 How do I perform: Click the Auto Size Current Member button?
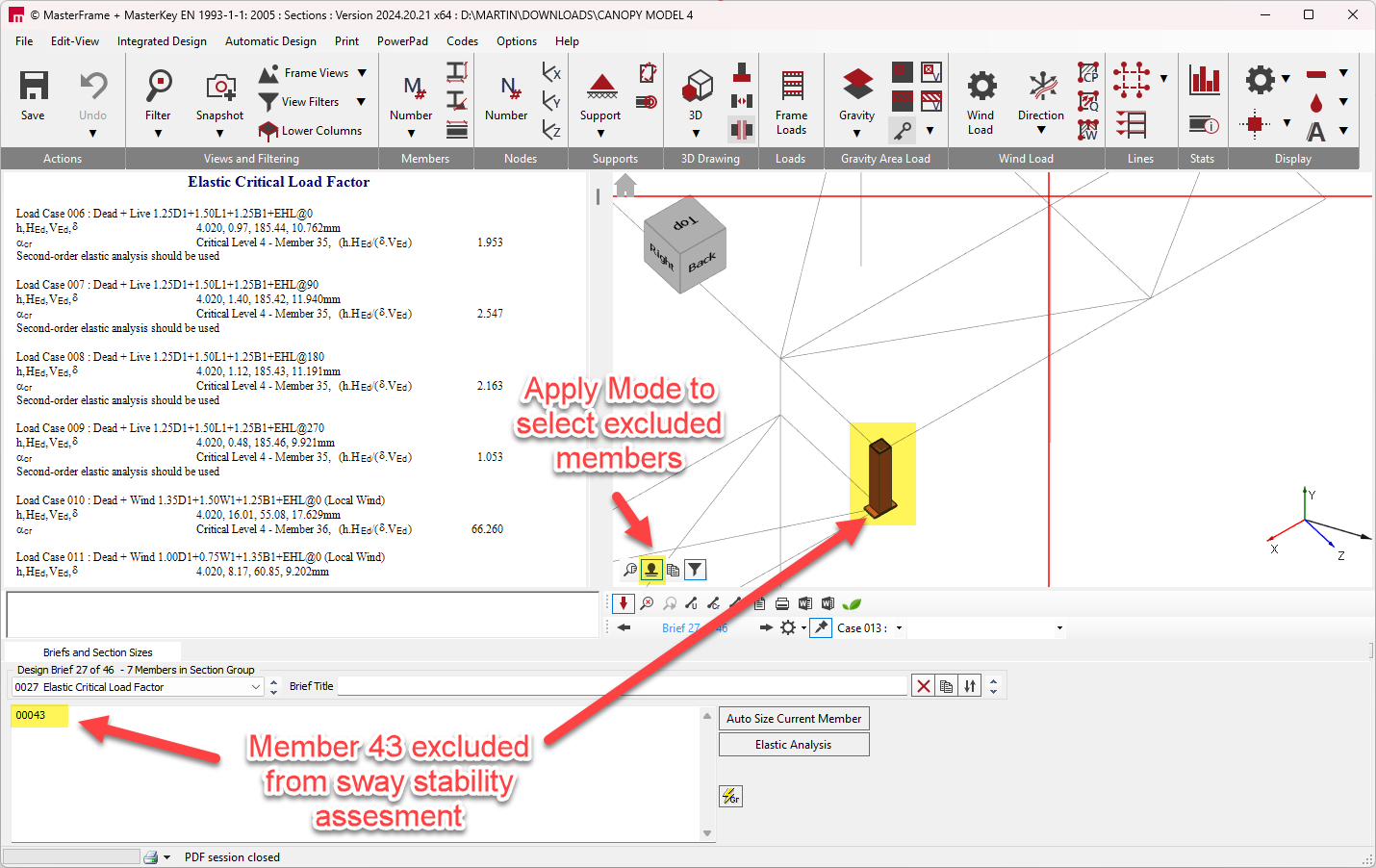point(794,719)
